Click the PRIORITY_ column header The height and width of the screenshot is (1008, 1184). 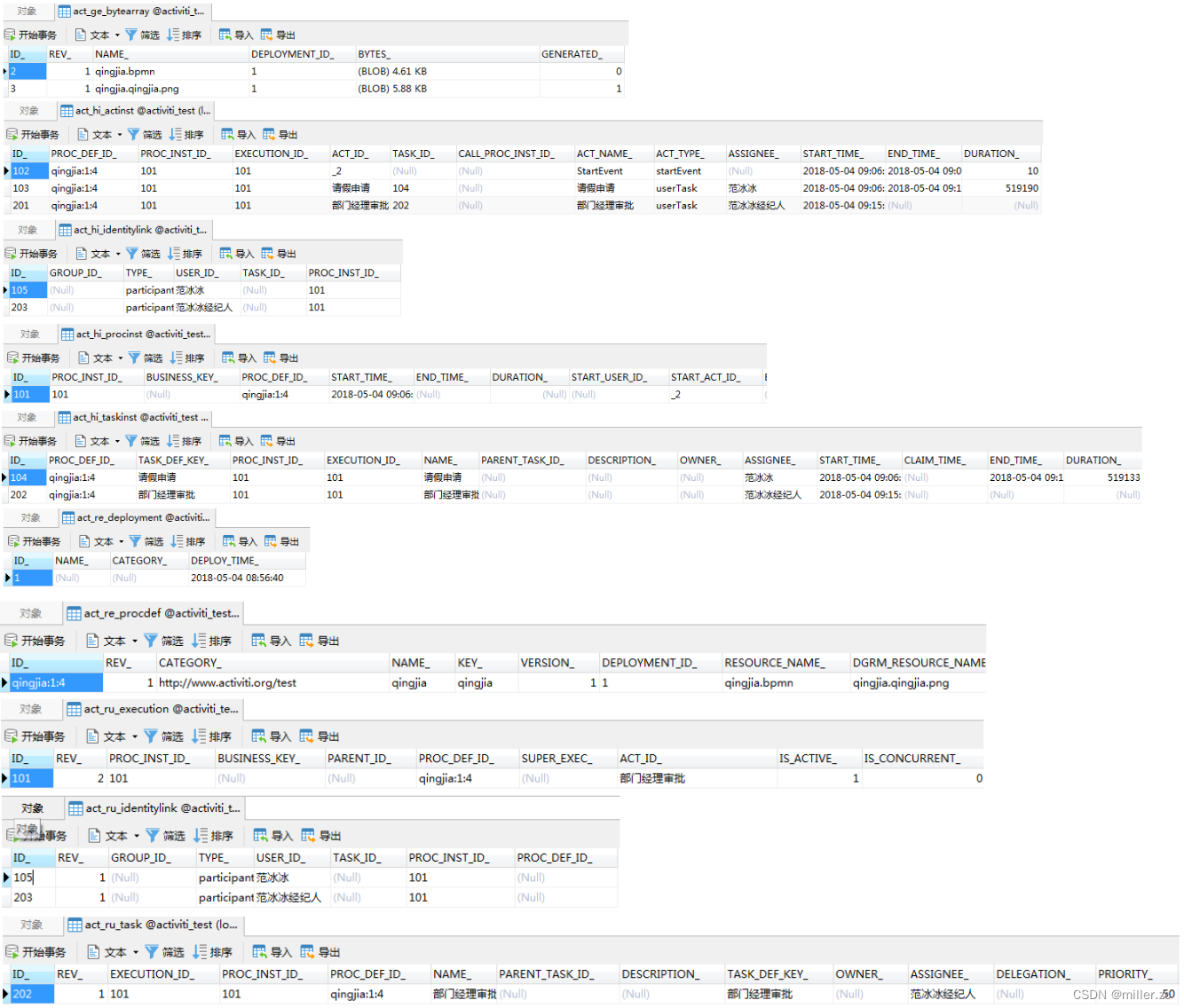click(1136, 974)
